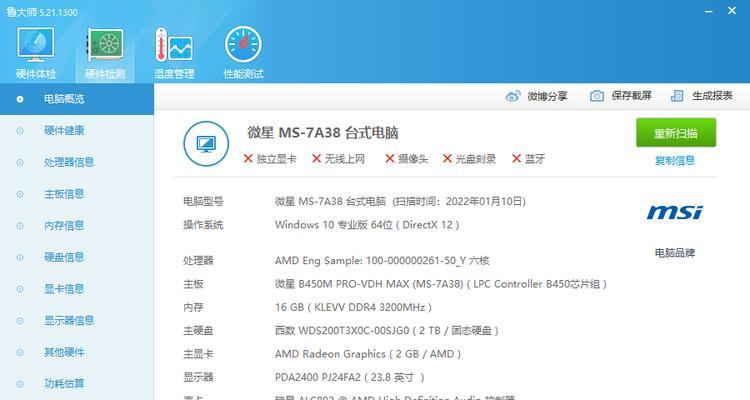750x400 pixels.
Task: Click the red X beside 无线上网
Action: click(316, 158)
